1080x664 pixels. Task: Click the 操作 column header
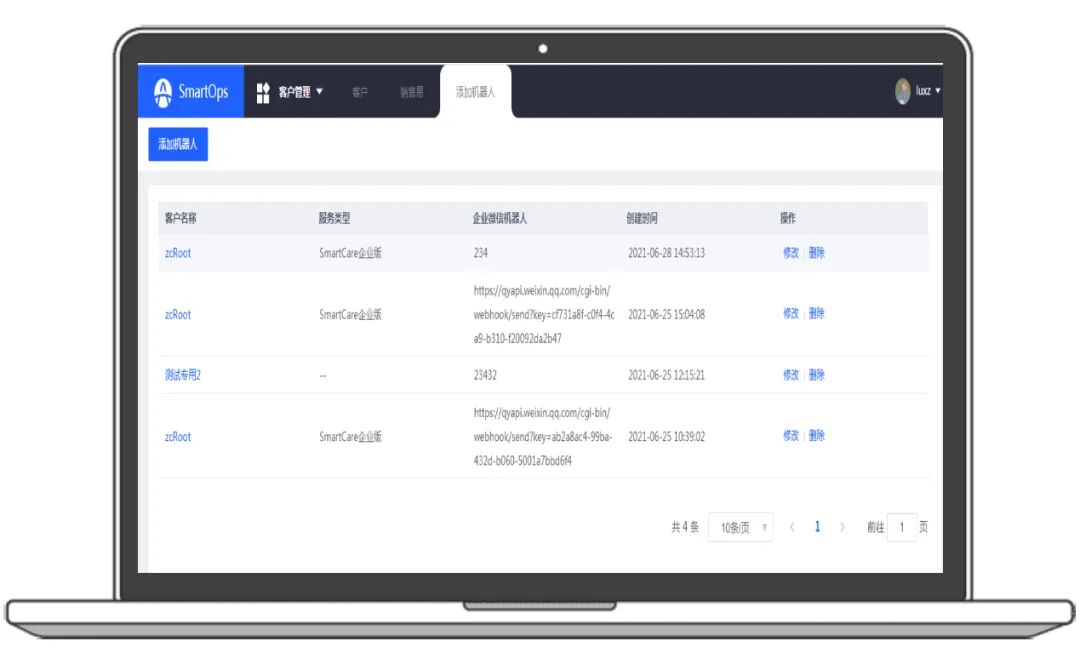[788, 218]
